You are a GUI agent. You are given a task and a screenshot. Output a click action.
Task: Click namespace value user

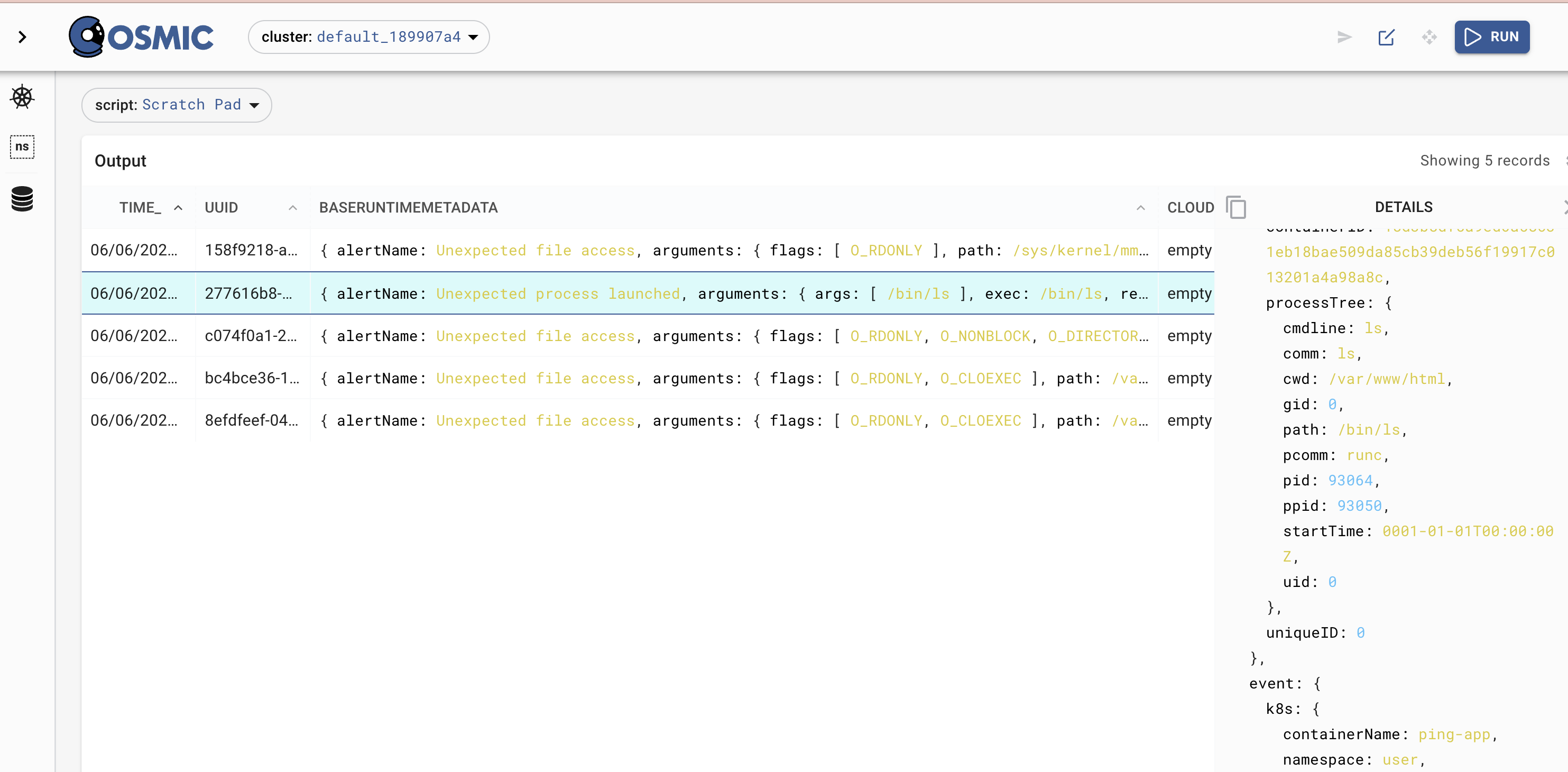1400,760
